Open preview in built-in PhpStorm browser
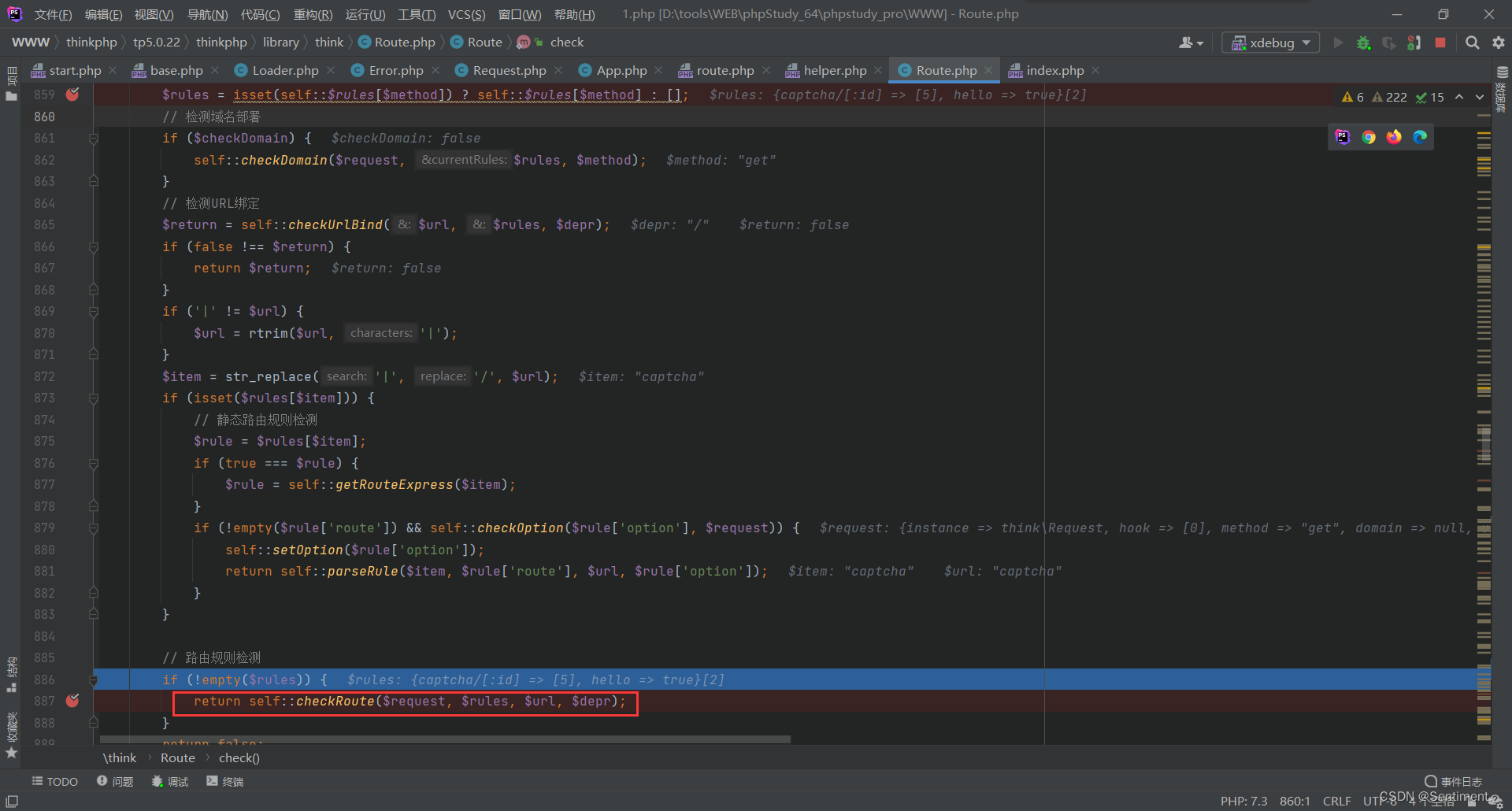 [1343, 137]
